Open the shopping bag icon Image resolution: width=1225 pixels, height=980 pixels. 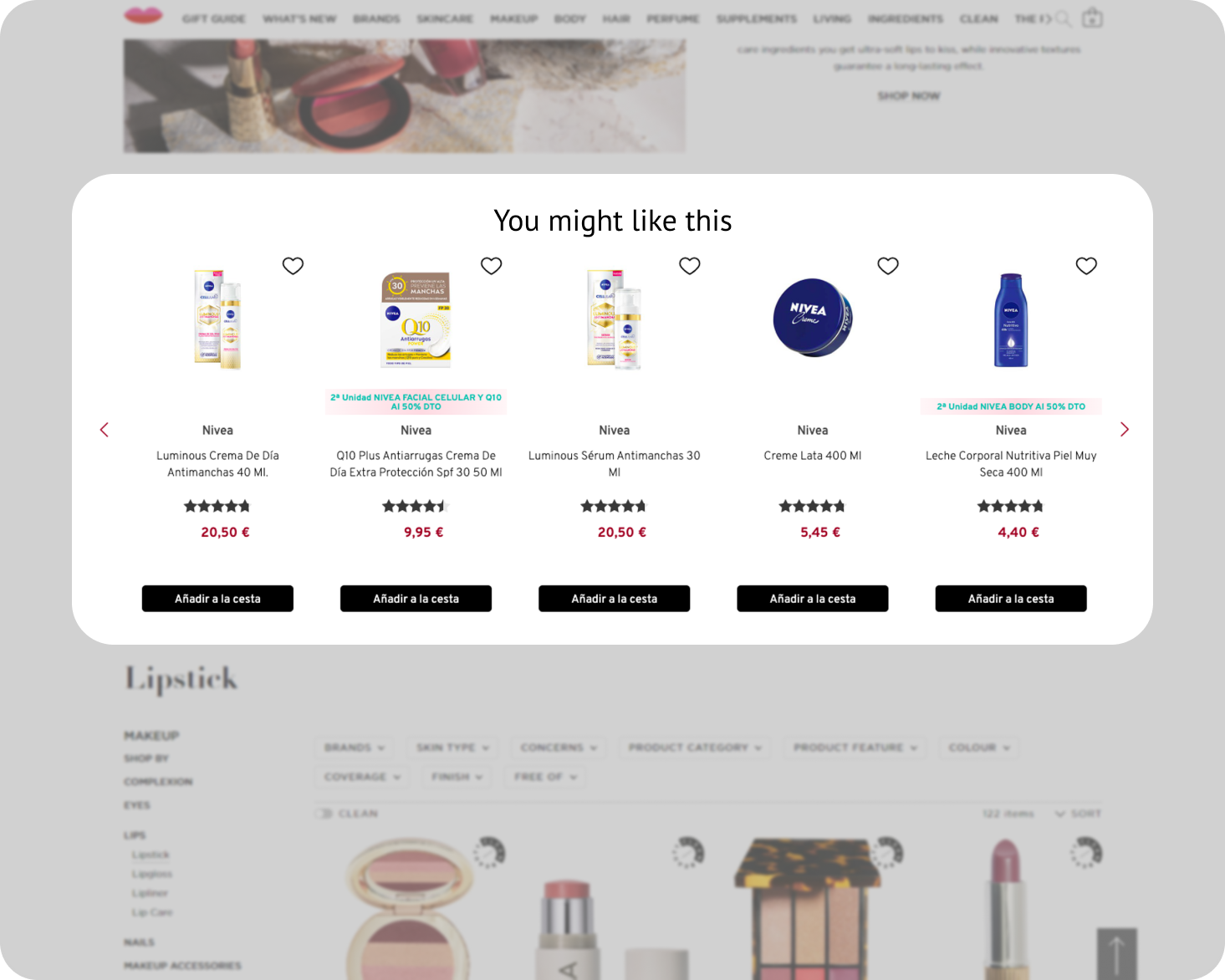click(1092, 18)
